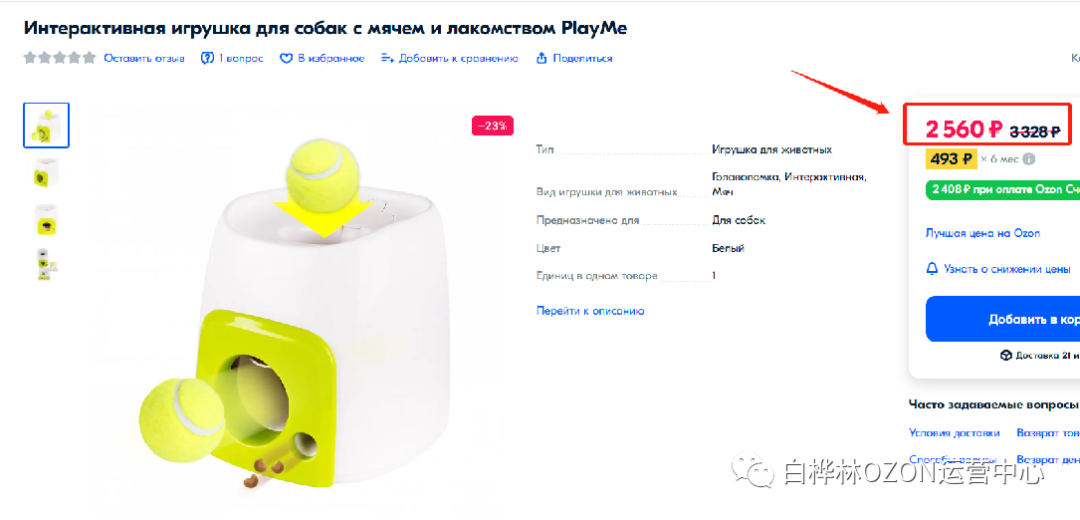Screen dimensions: 1080x520
Task: Click the question icon beside '1 вопрос'
Action: click(x=207, y=59)
